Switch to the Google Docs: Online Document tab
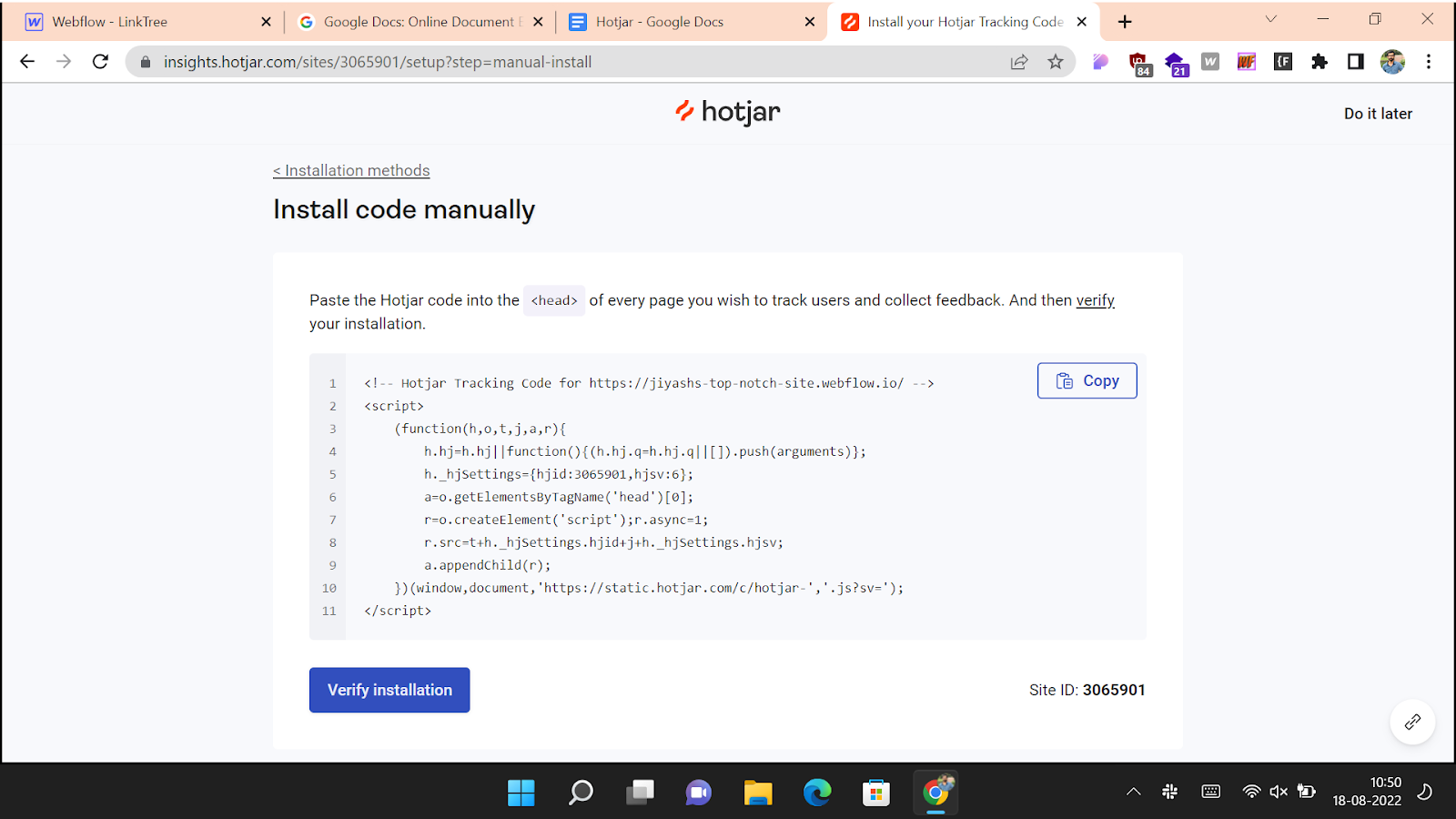Image resolution: width=1456 pixels, height=819 pixels. pyautogui.click(x=421, y=22)
